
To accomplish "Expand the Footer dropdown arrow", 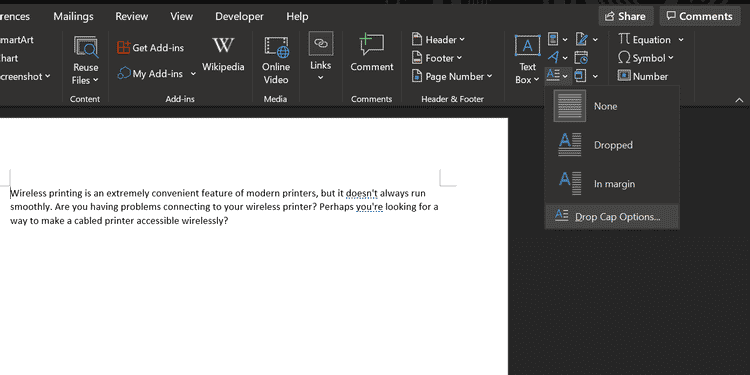I will tap(459, 58).
